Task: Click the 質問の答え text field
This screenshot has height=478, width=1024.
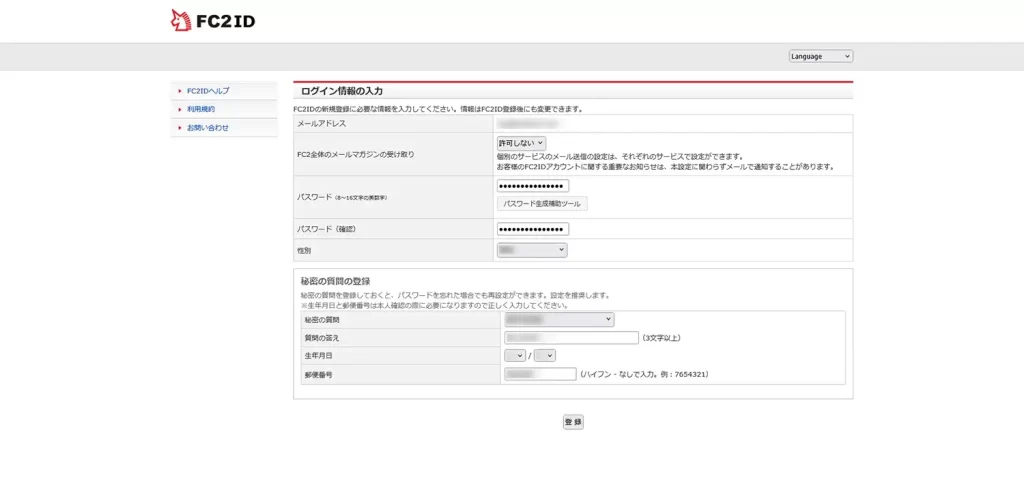Action: (571, 338)
